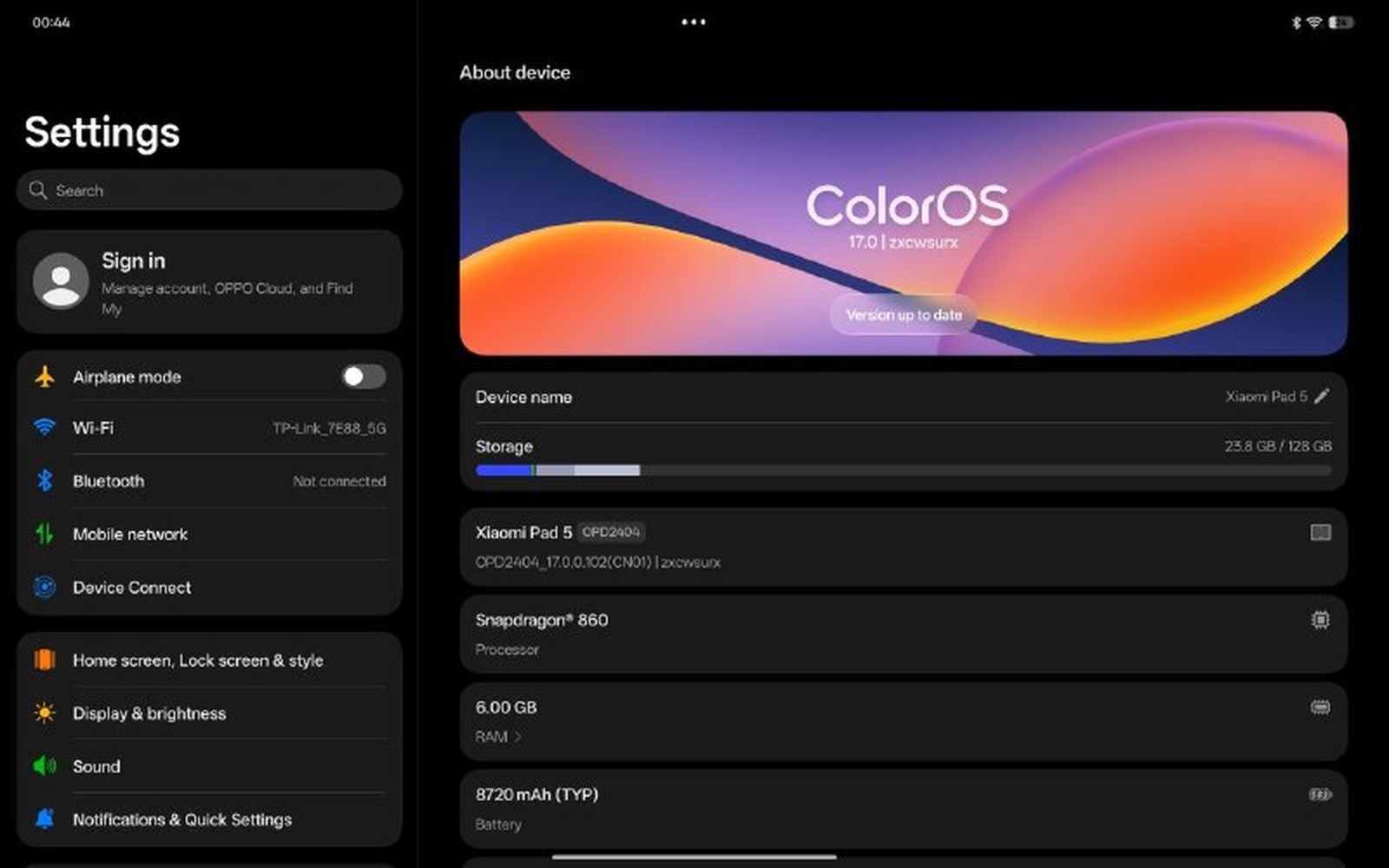Click the battery indicator in status bar

click(x=1340, y=22)
